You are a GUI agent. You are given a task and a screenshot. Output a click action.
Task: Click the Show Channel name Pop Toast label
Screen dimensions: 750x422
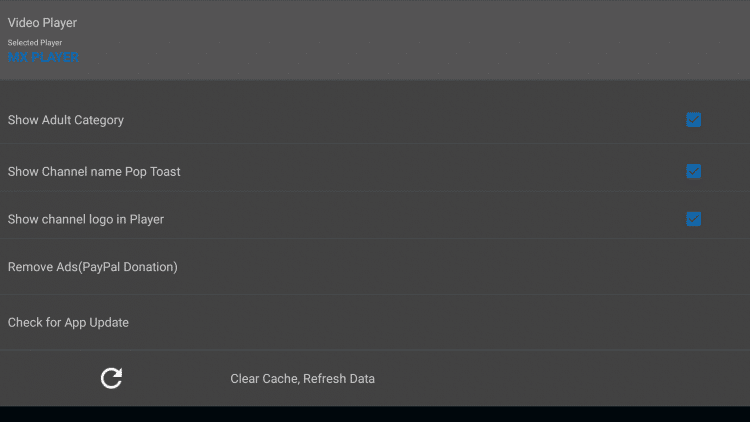click(94, 172)
